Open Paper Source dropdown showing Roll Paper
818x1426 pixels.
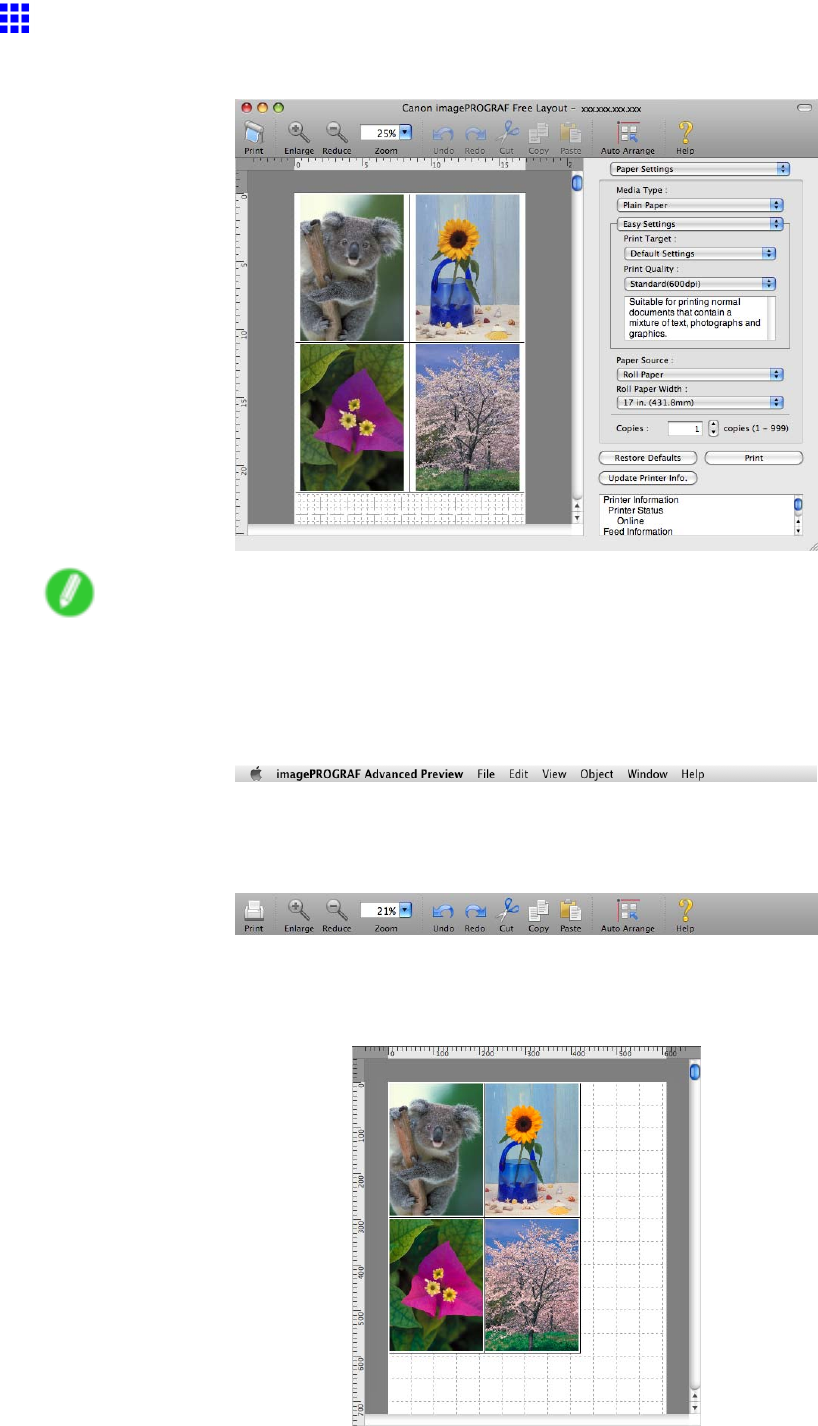pyautogui.click(x=700, y=373)
